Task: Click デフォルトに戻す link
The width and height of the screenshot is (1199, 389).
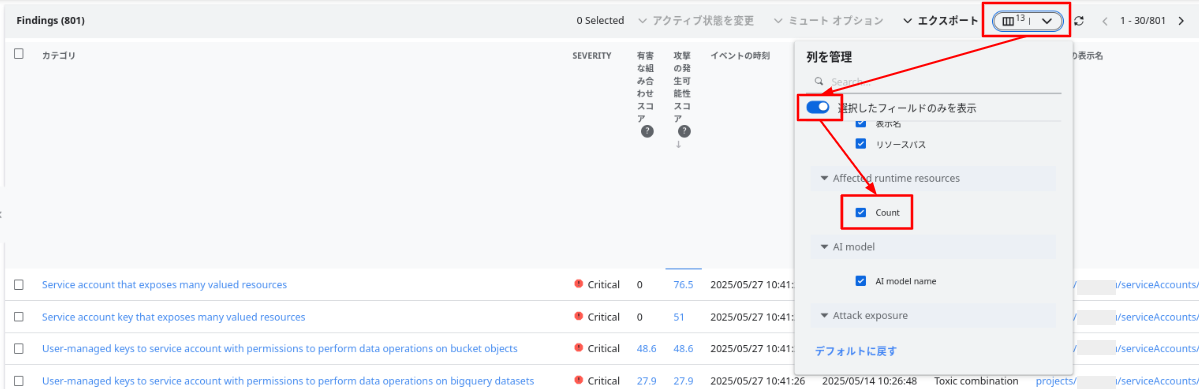Action: [855, 352]
